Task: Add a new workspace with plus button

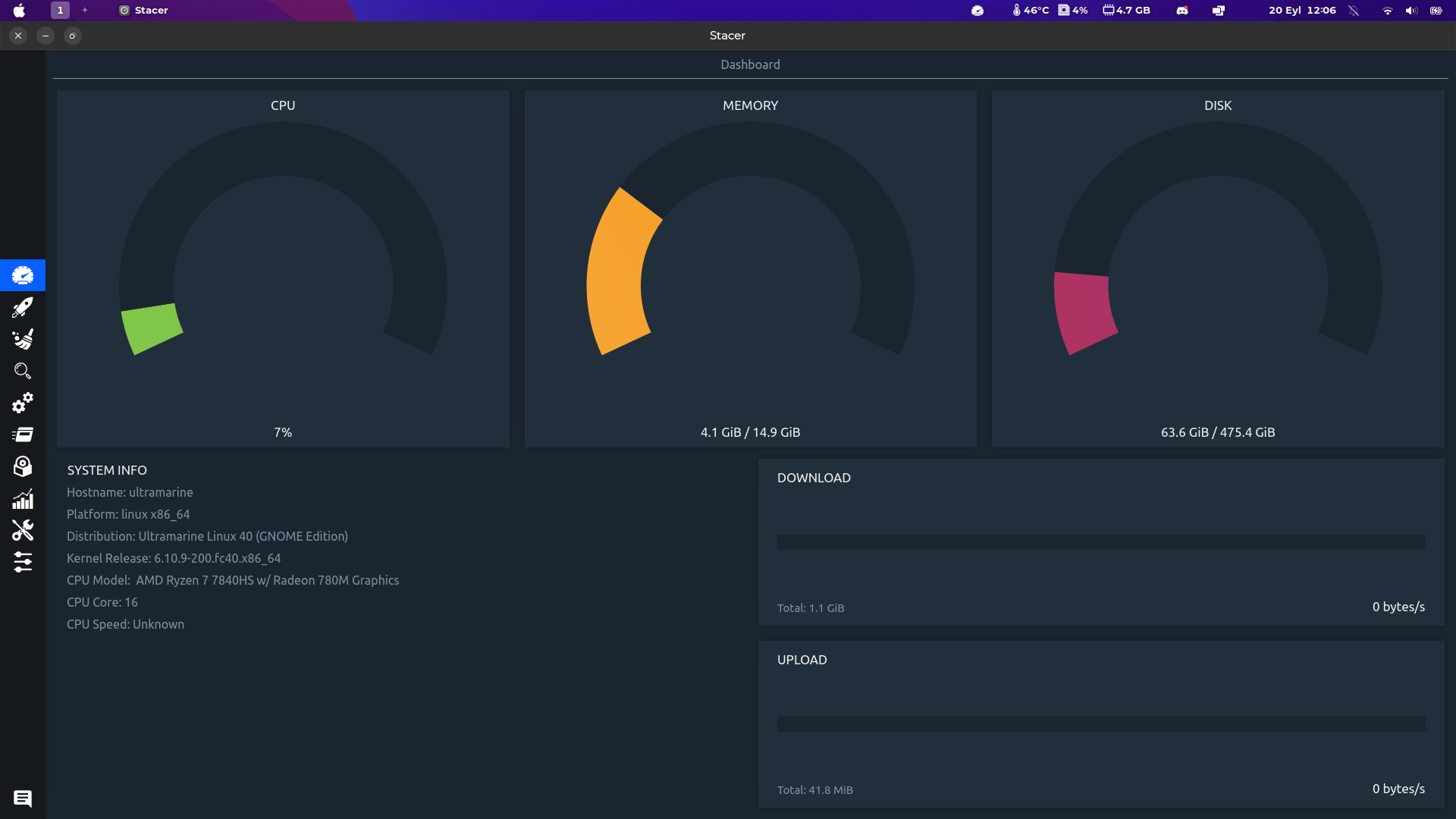Action: click(85, 11)
